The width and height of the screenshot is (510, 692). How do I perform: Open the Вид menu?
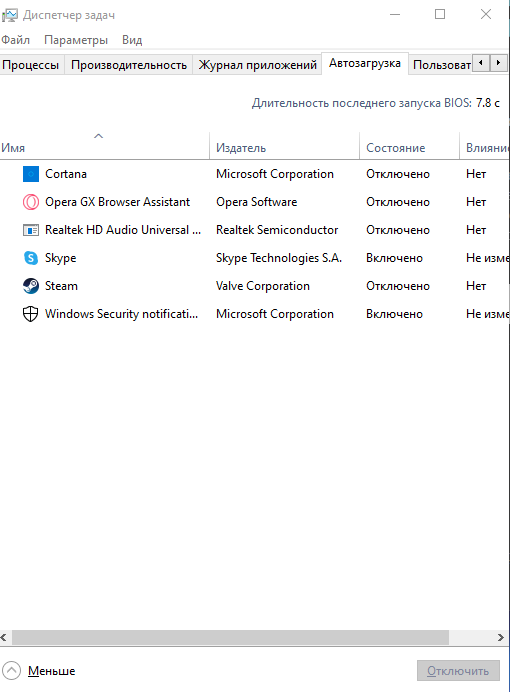pyautogui.click(x=132, y=40)
